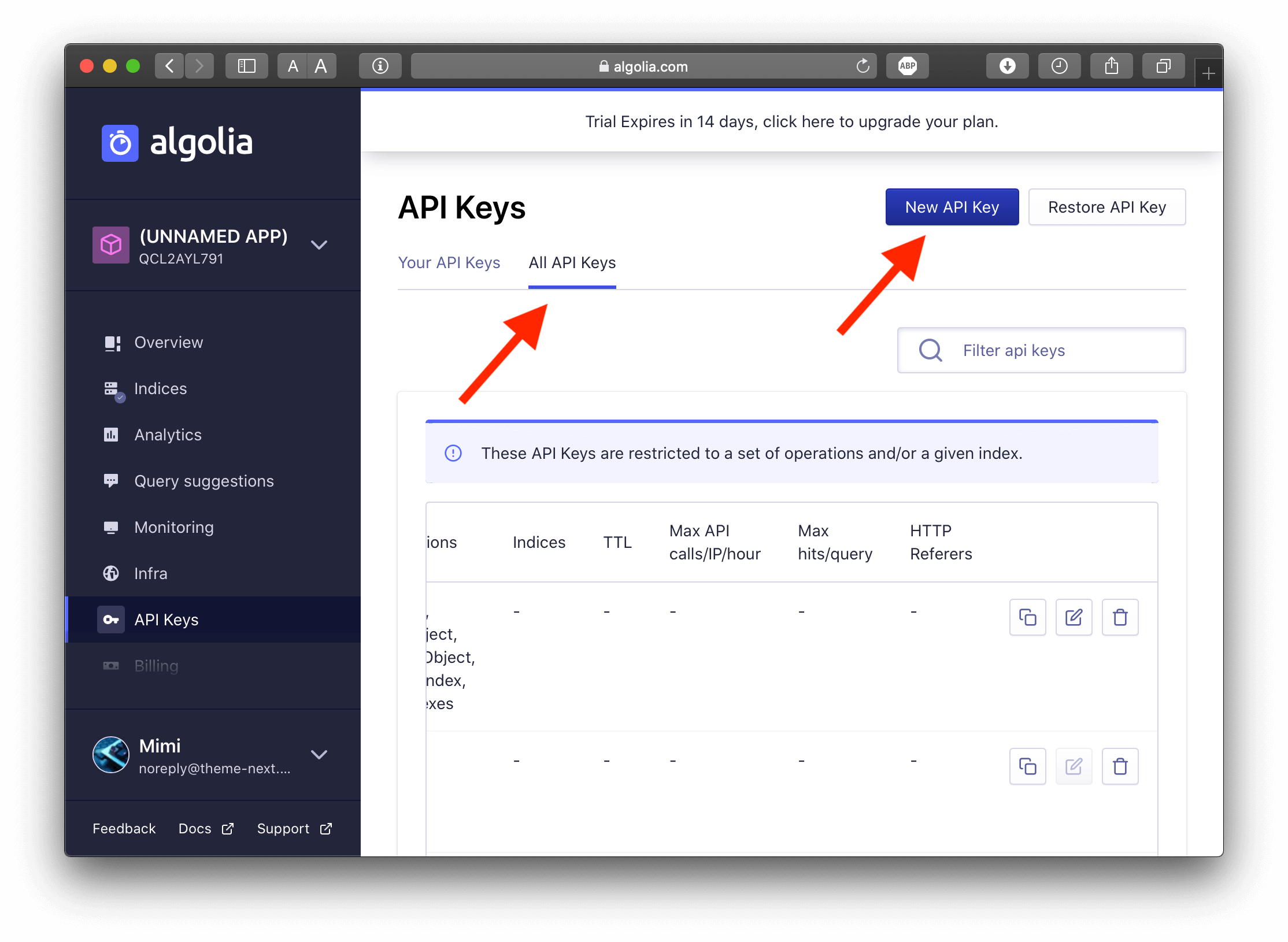This screenshot has height=942, width=1288.
Task: Select the All API Keys tab
Action: coord(572,263)
